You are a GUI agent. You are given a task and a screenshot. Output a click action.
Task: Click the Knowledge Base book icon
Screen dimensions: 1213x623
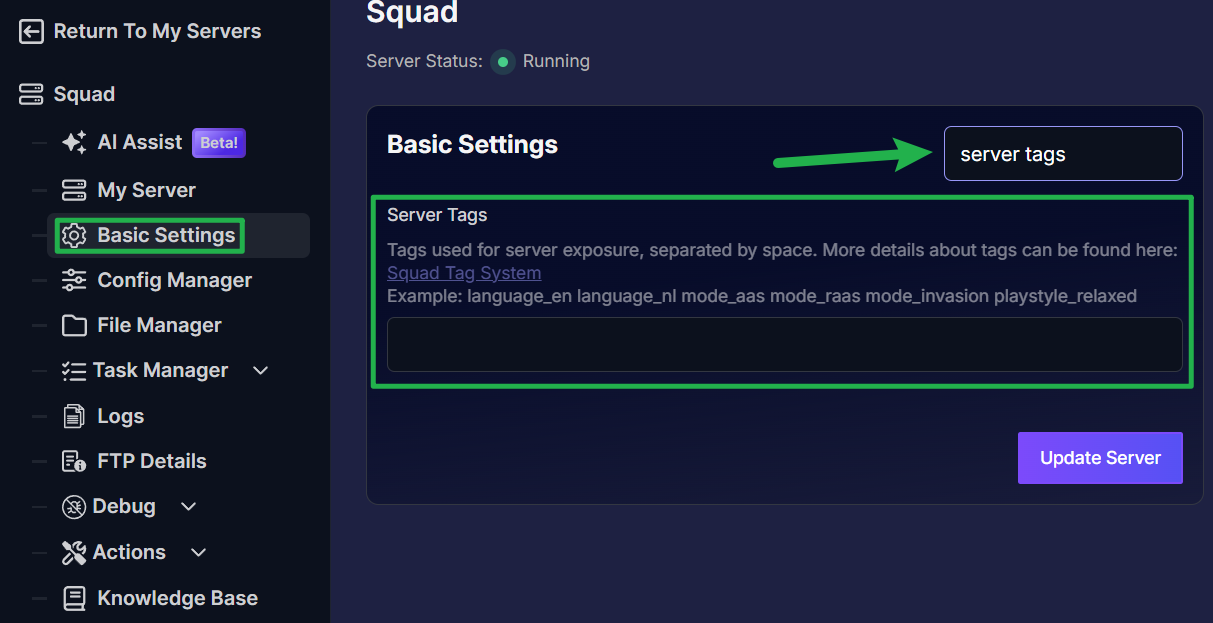[74, 598]
